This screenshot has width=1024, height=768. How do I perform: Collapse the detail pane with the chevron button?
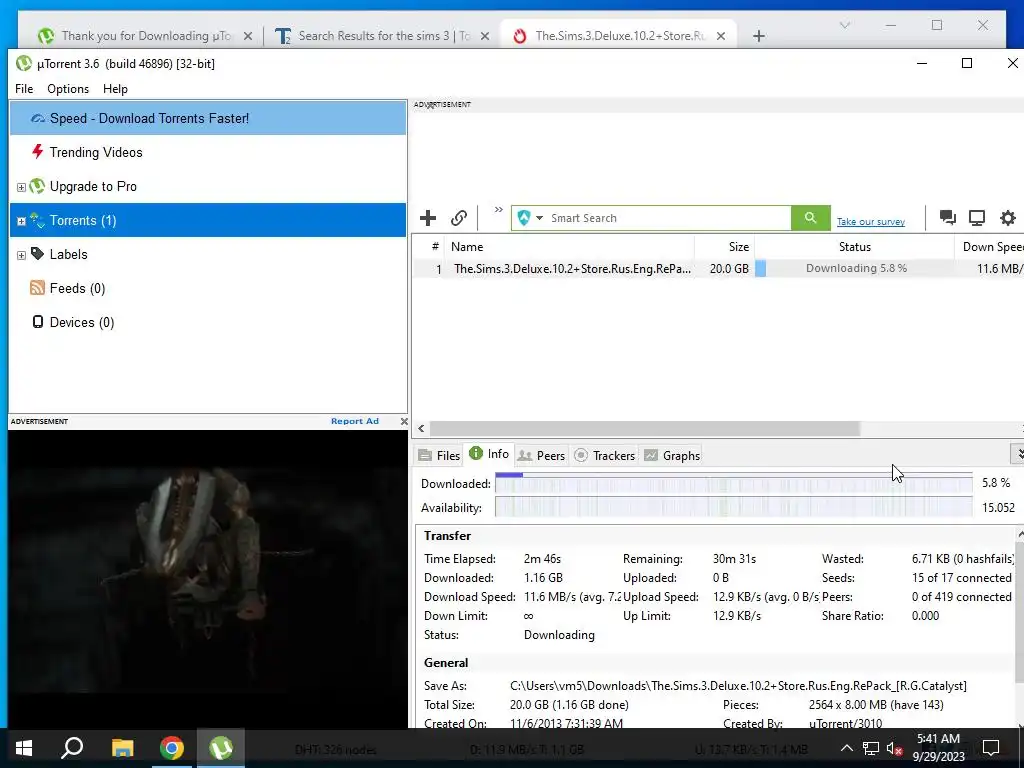1017,453
